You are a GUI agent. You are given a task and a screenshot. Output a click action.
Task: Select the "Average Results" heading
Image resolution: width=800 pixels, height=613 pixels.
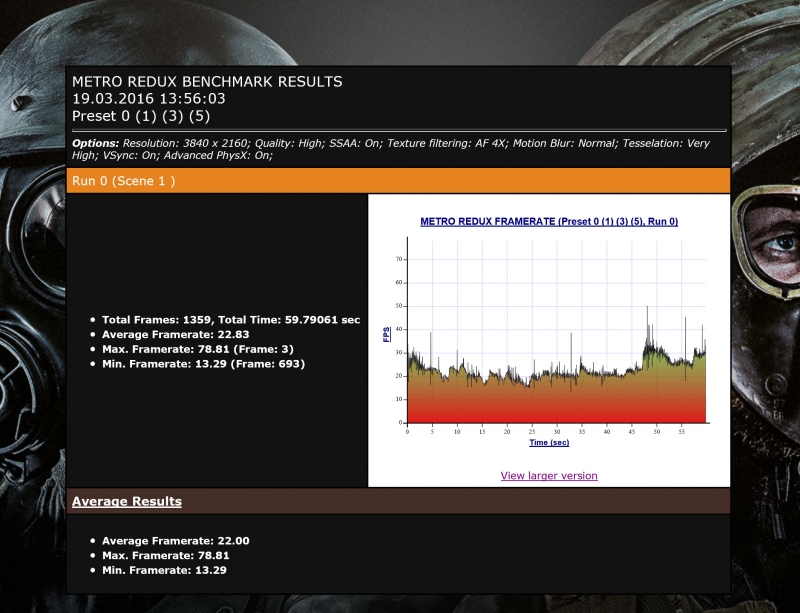tap(127, 501)
